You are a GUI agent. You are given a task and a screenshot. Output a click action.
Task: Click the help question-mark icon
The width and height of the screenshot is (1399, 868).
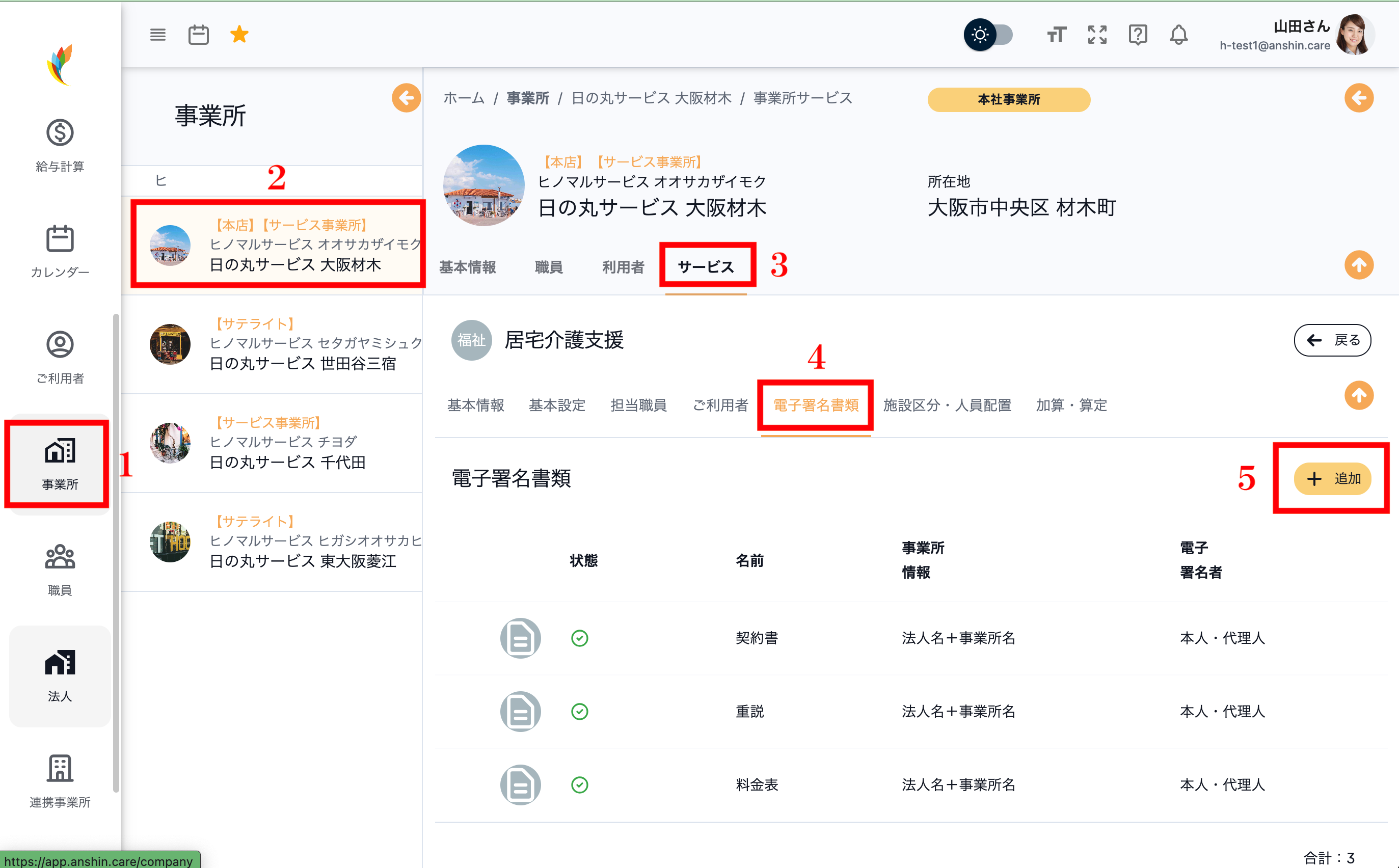coord(1138,35)
